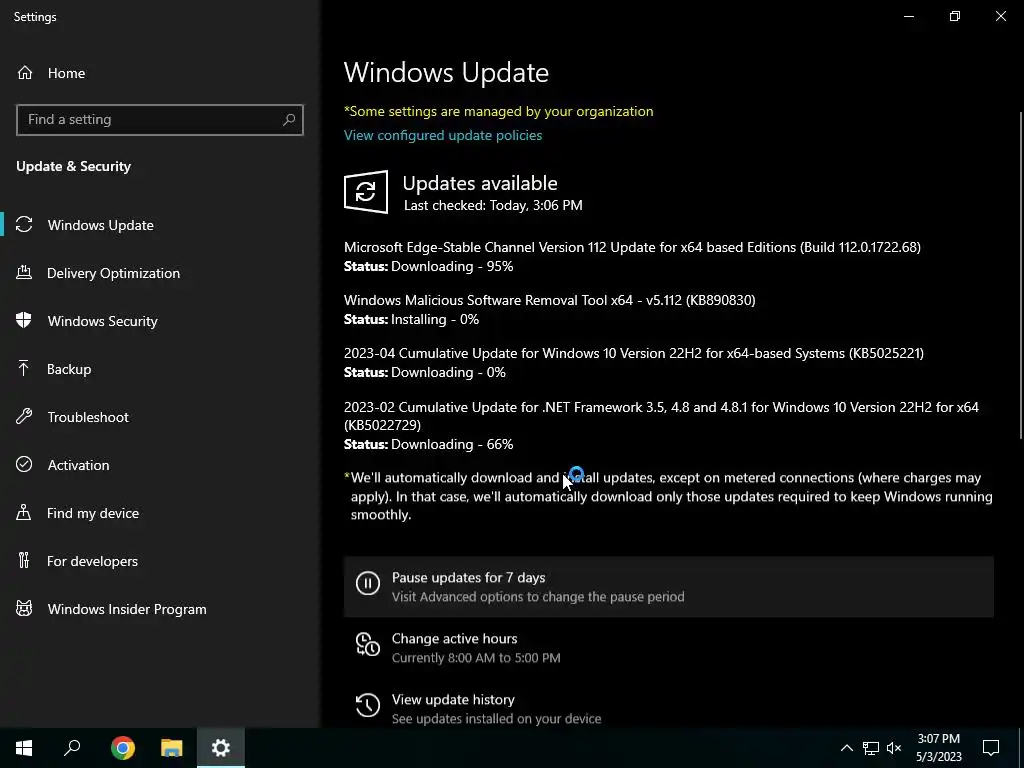Click the Settings page vertical scrollbar
This screenshot has height=768, width=1024.
tap(1020, 274)
